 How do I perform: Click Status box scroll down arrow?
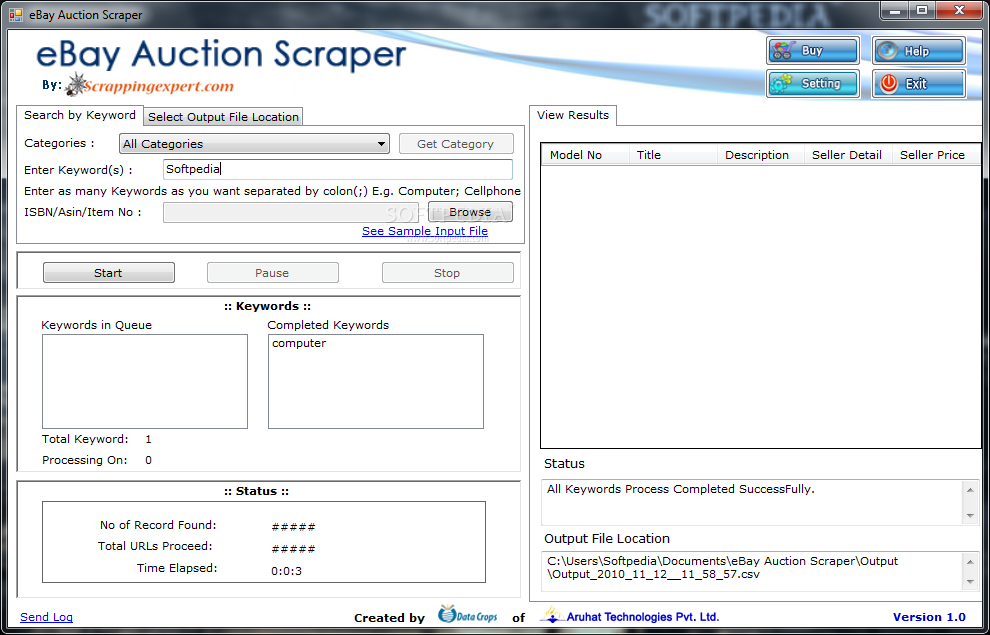coord(970,516)
